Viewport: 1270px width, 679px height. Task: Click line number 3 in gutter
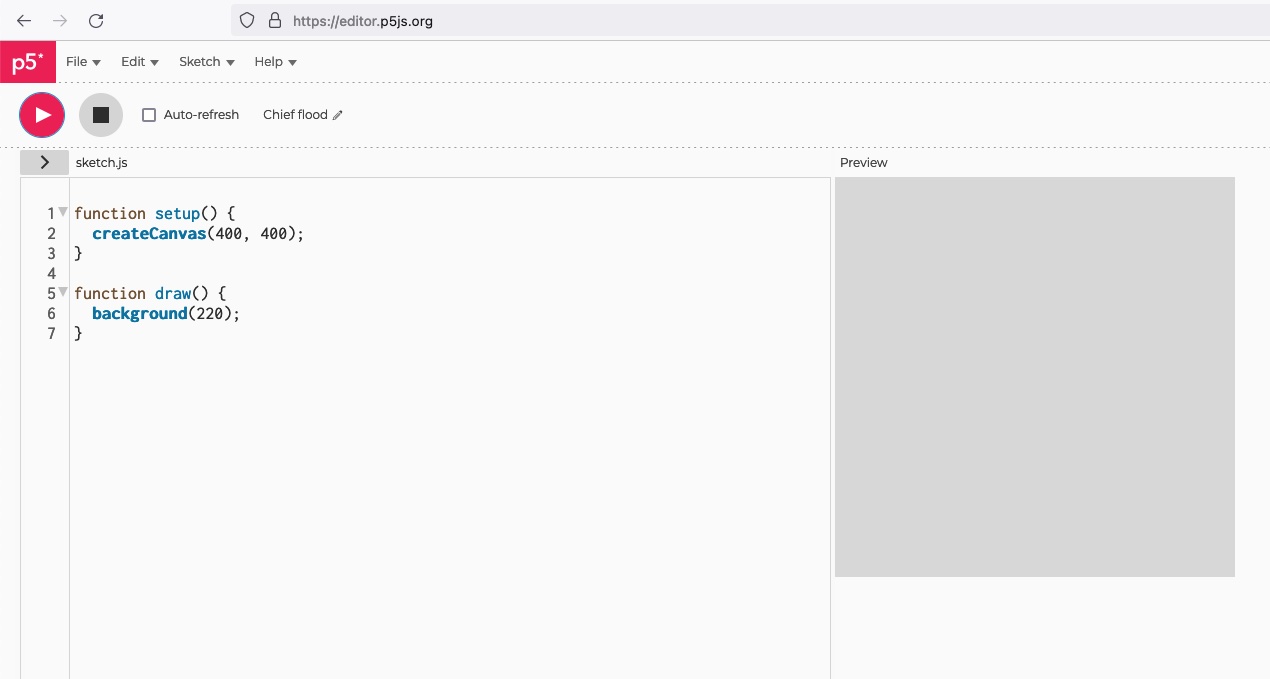52,253
